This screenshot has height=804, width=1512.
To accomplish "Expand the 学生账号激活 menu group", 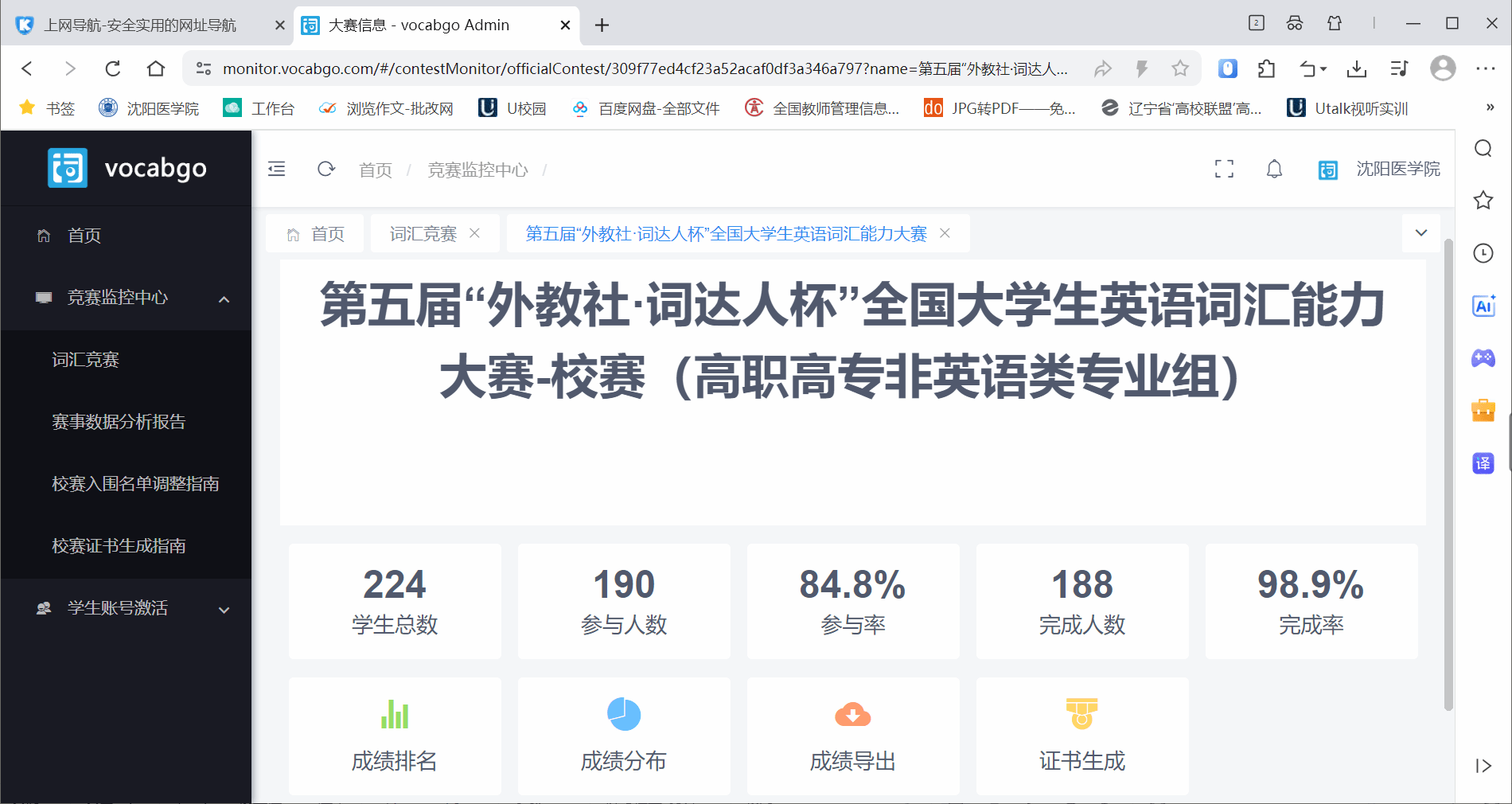I will [224, 609].
